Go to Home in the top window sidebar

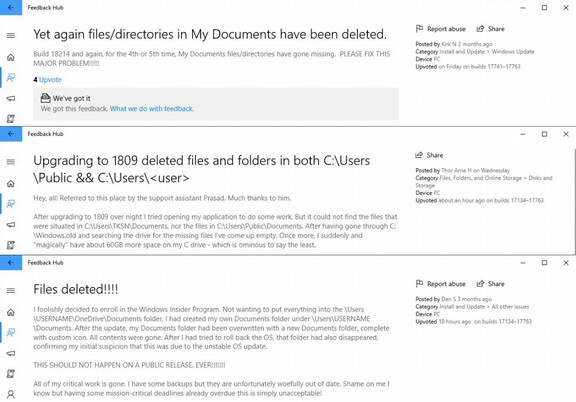click(x=11, y=57)
